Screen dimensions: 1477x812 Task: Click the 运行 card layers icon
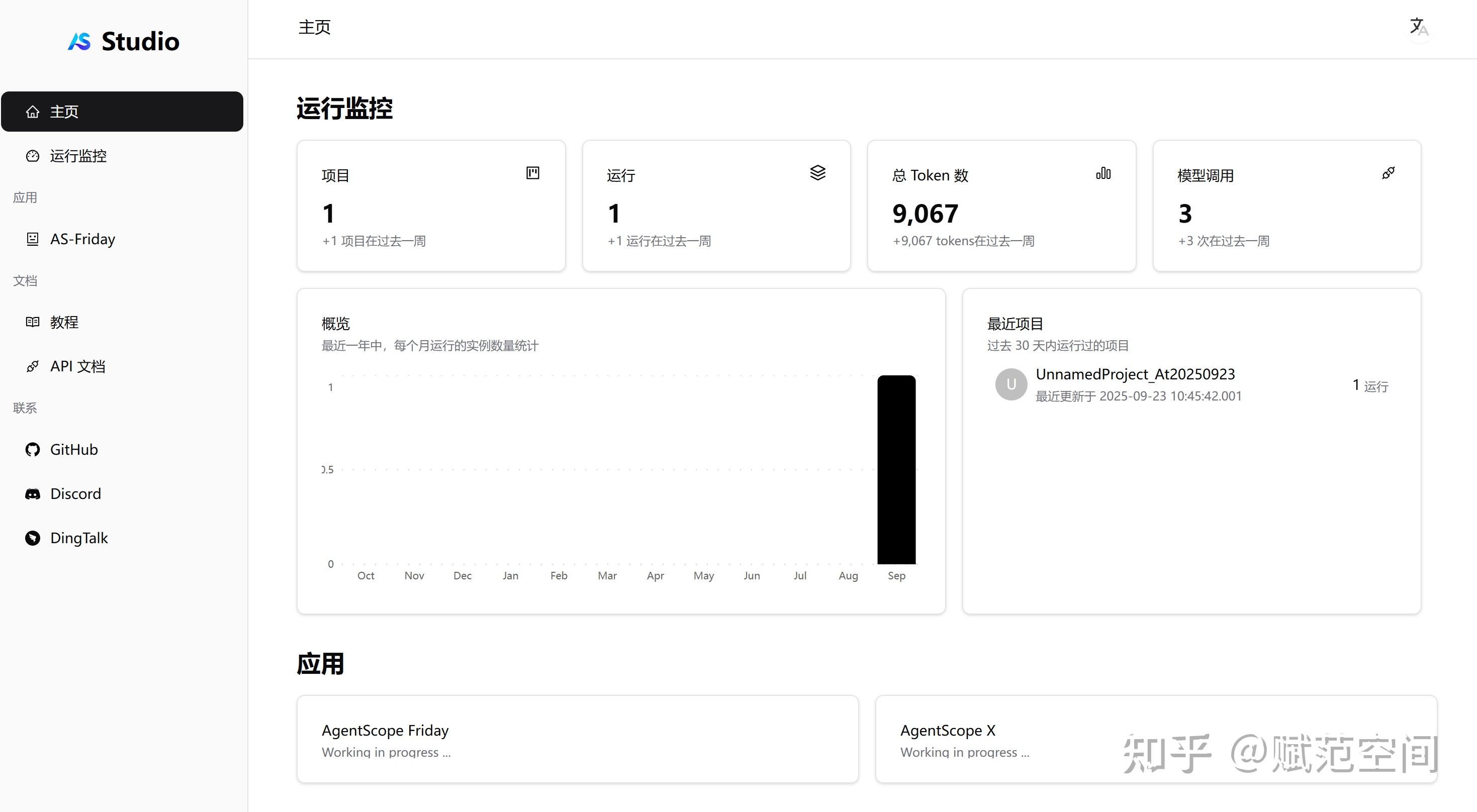[817, 172]
